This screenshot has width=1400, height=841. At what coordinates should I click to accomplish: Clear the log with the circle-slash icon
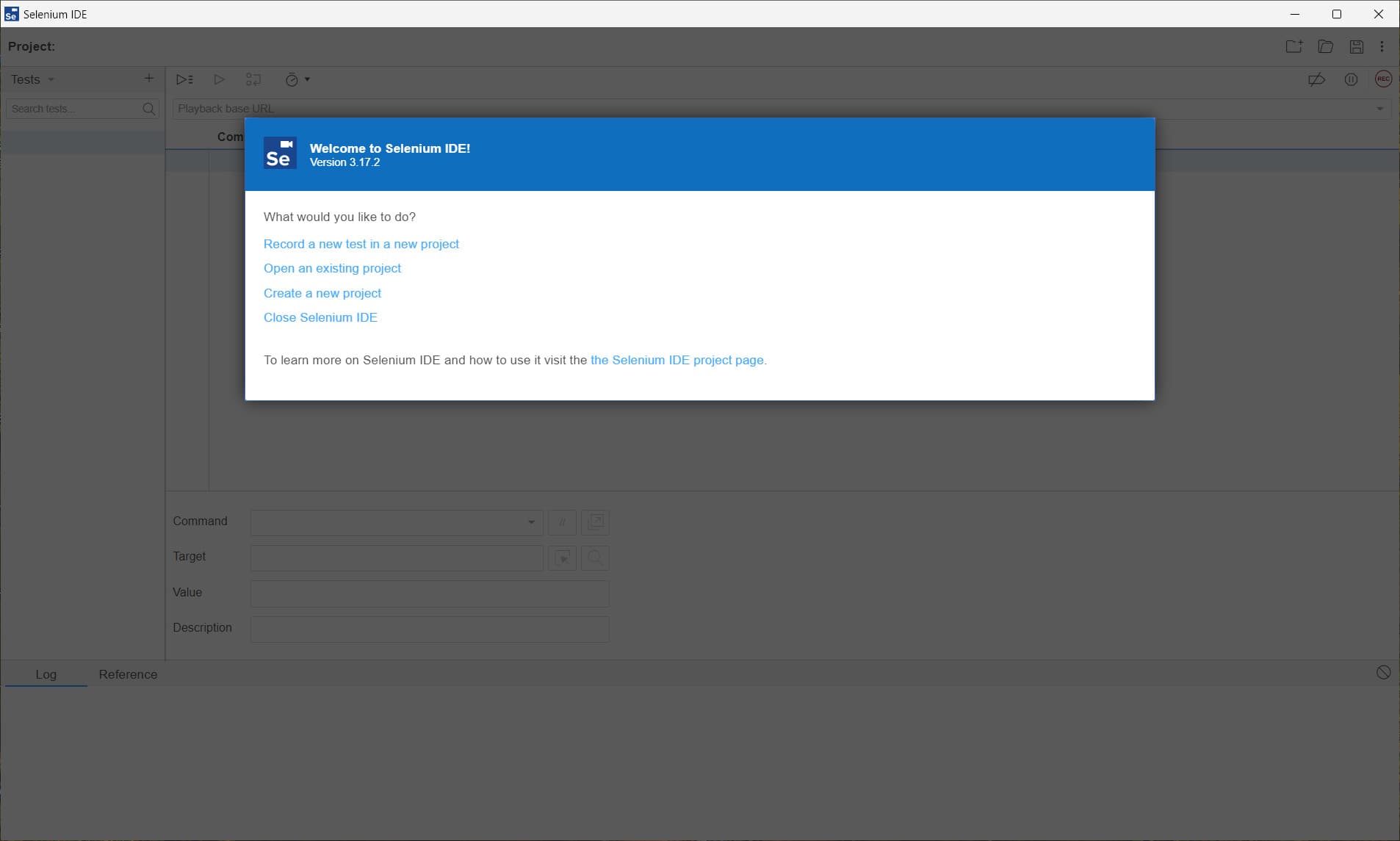(1383, 673)
